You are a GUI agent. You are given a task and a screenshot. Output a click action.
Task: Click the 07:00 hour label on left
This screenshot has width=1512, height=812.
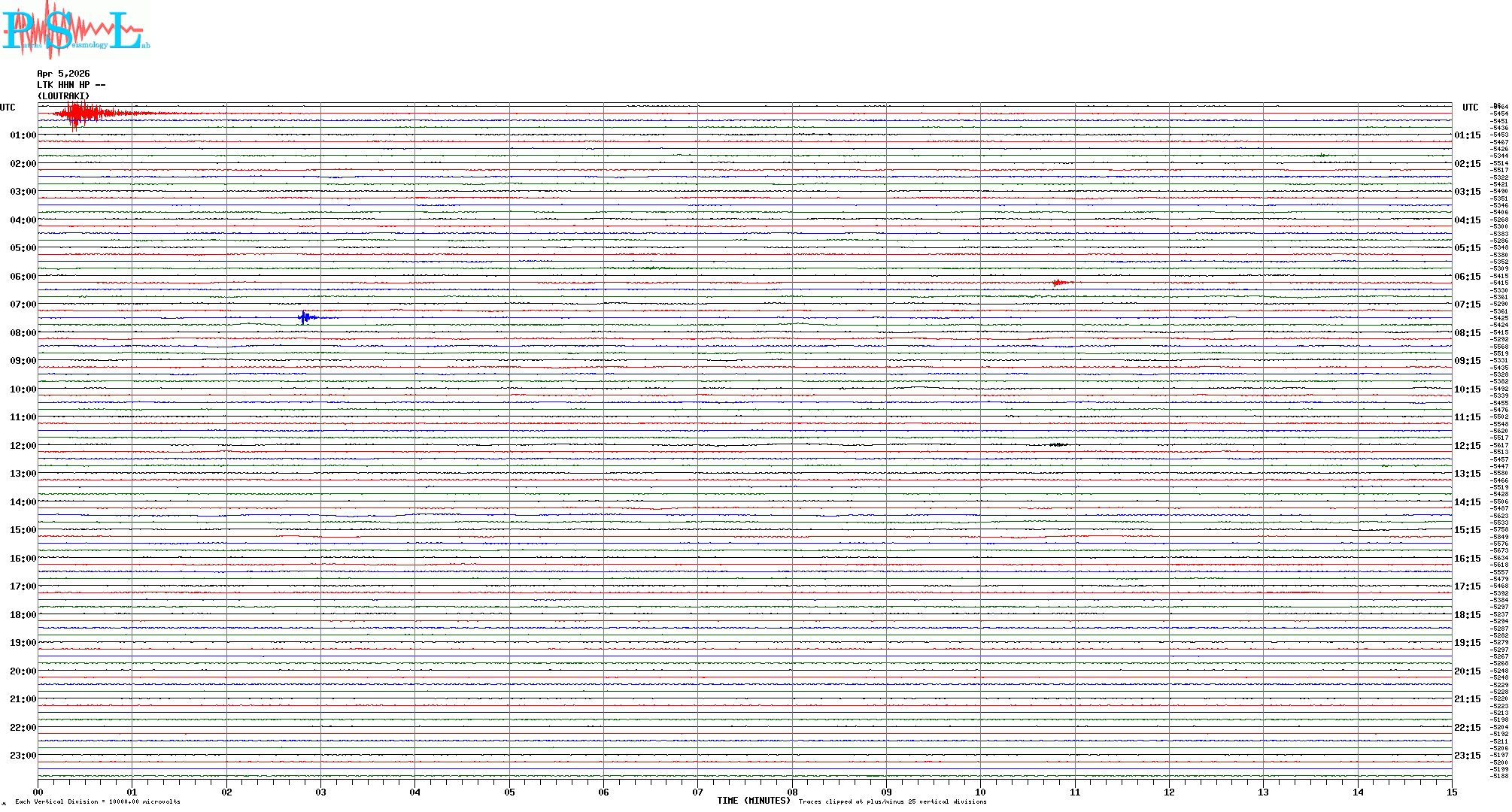click(23, 304)
